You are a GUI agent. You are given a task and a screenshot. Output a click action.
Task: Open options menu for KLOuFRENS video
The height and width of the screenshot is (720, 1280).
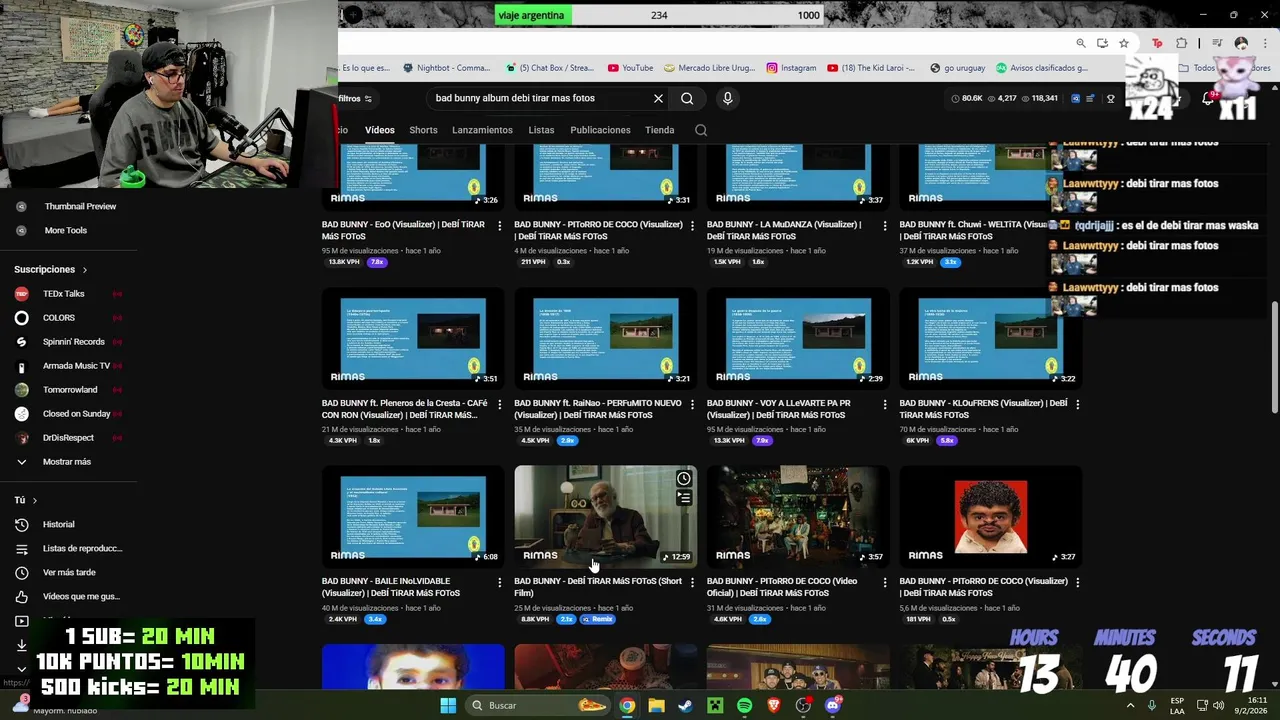coord(1077,404)
